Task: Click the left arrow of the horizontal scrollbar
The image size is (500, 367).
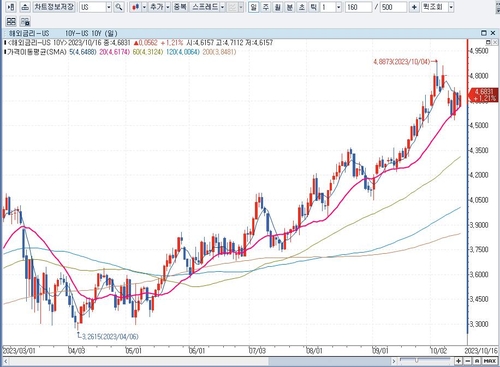Action: point(6,361)
